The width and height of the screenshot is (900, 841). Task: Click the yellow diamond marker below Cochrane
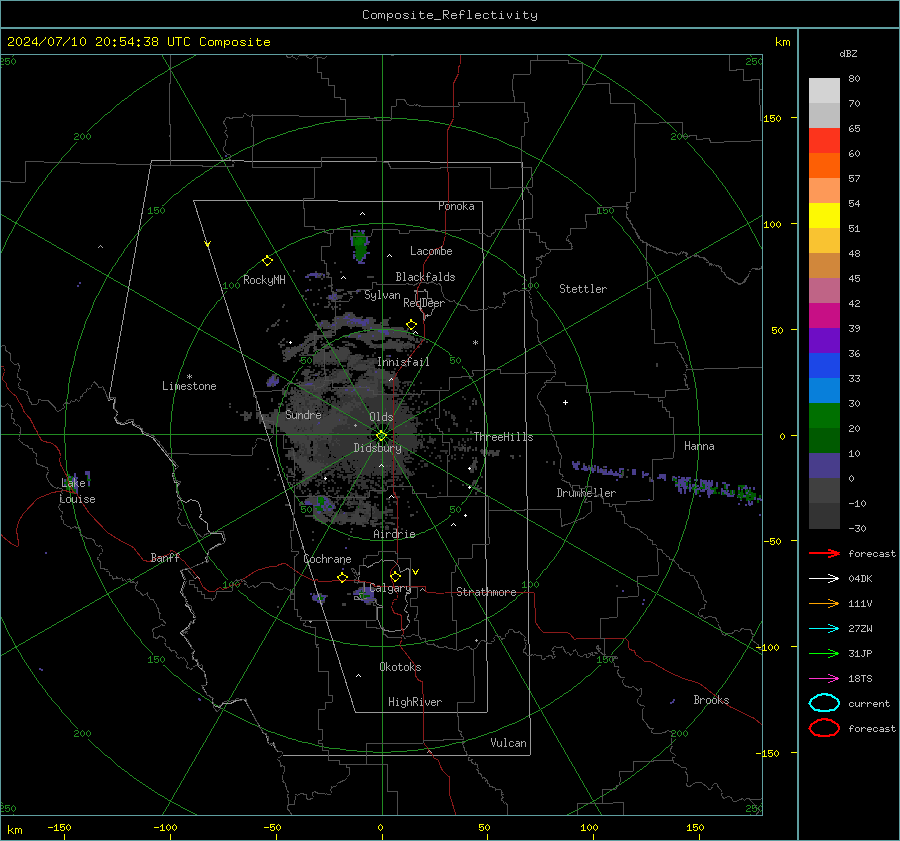(343, 577)
